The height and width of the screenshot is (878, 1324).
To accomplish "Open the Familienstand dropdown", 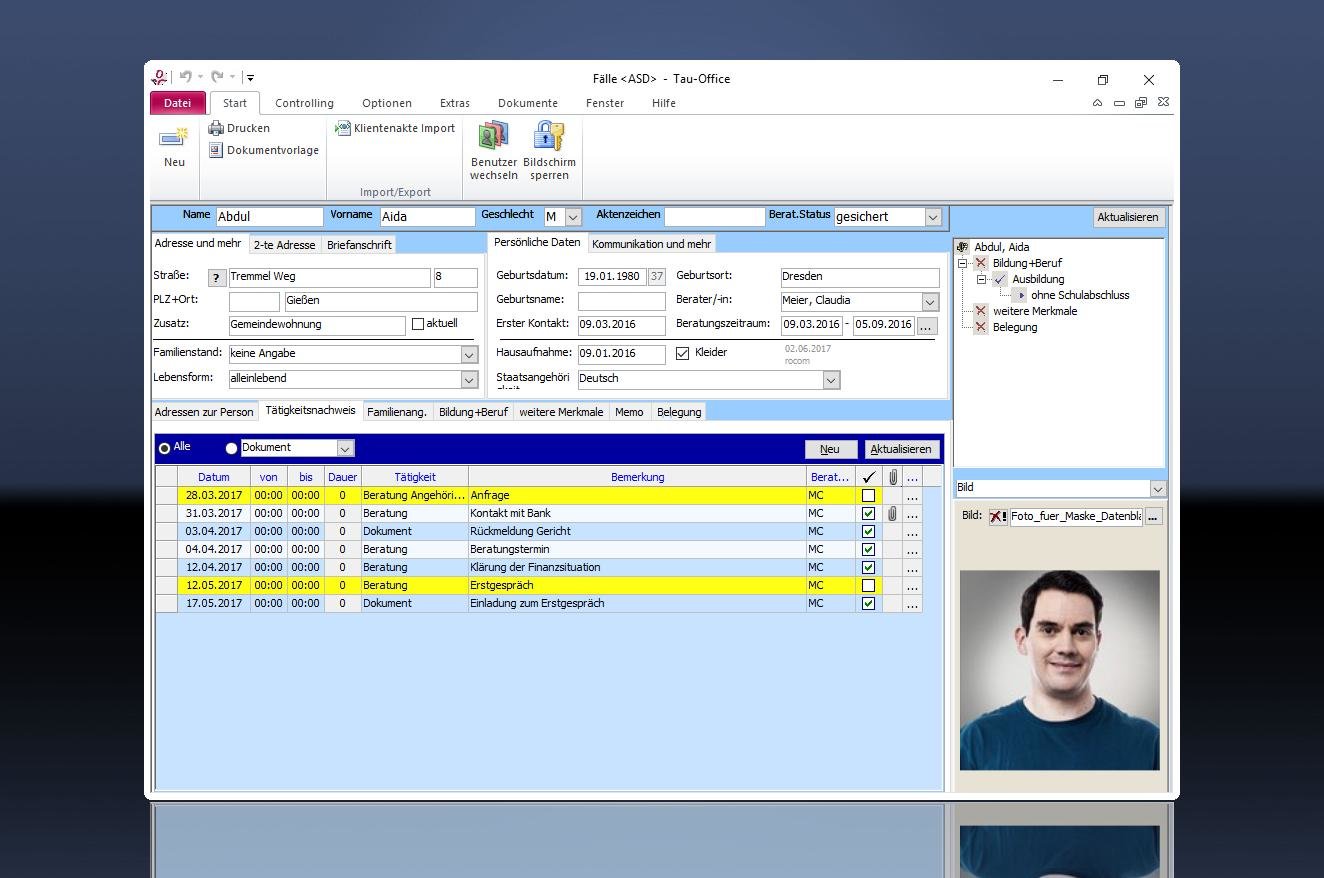I will click(x=469, y=354).
